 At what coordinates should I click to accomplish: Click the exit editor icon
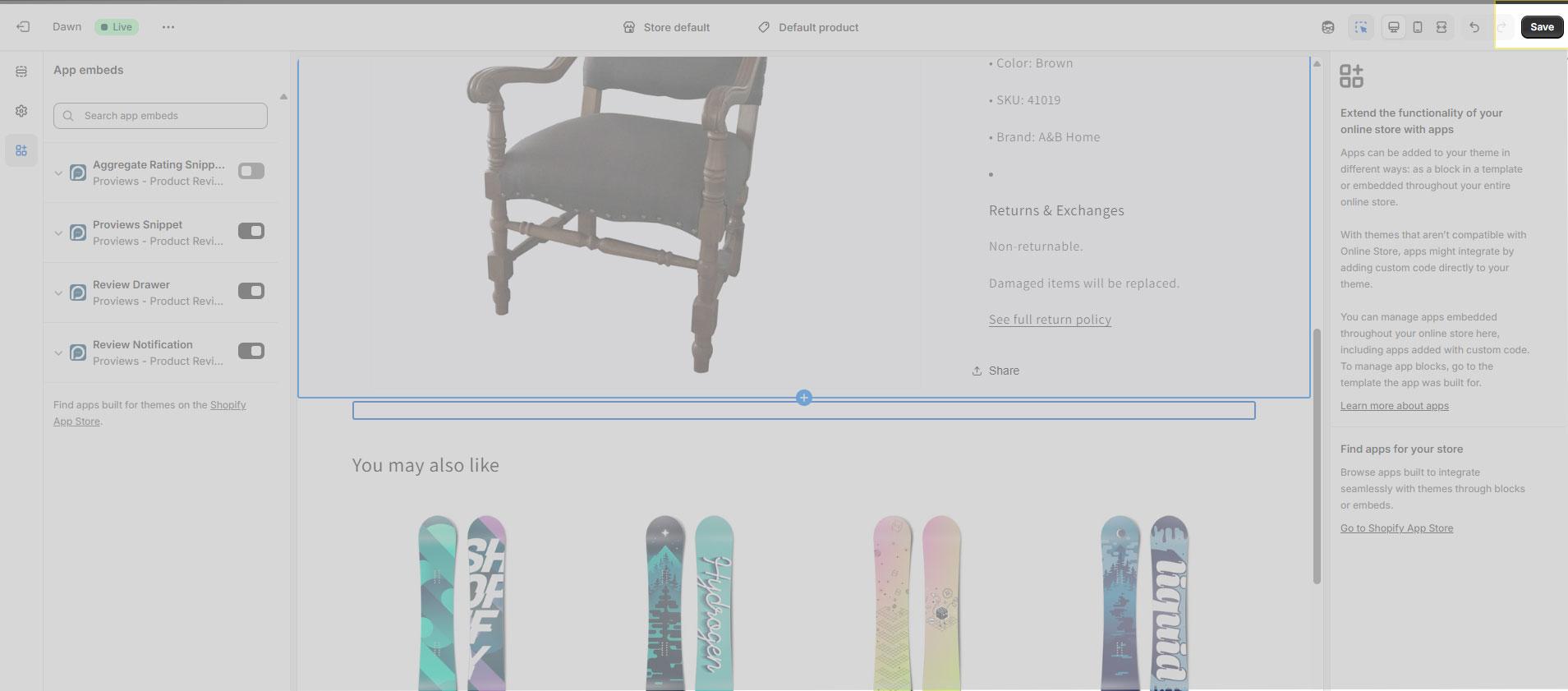(x=23, y=27)
